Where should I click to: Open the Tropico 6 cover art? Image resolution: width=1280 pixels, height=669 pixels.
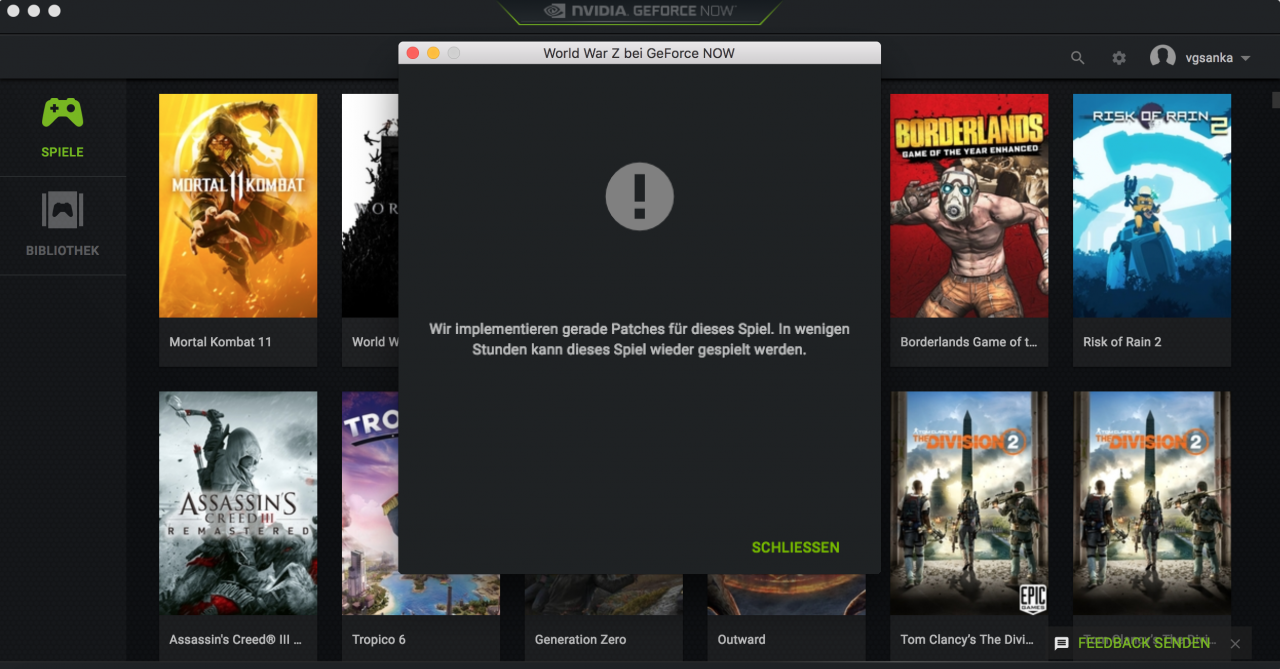tap(370, 503)
